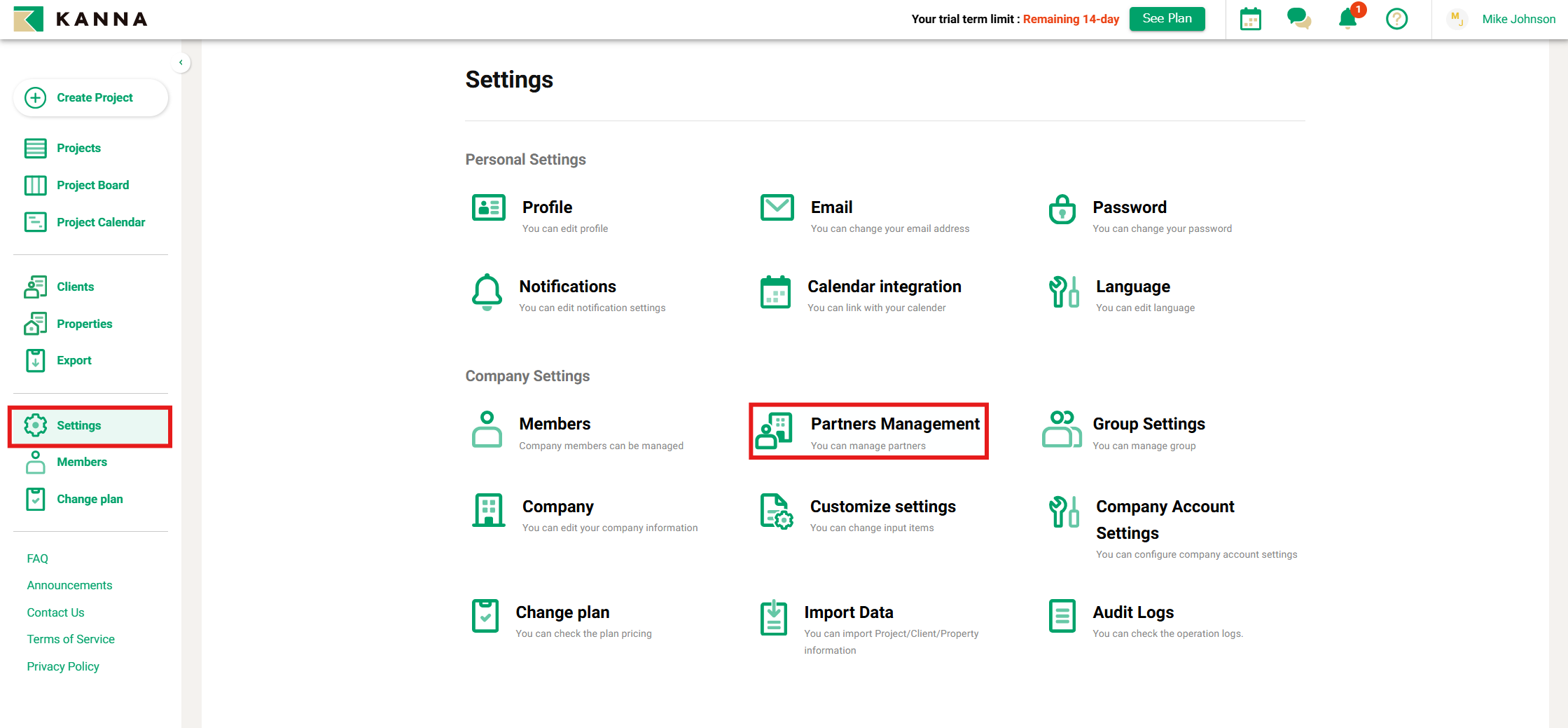The image size is (1568, 728).
Task: Click the notification bell icon
Action: click(x=1347, y=19)
